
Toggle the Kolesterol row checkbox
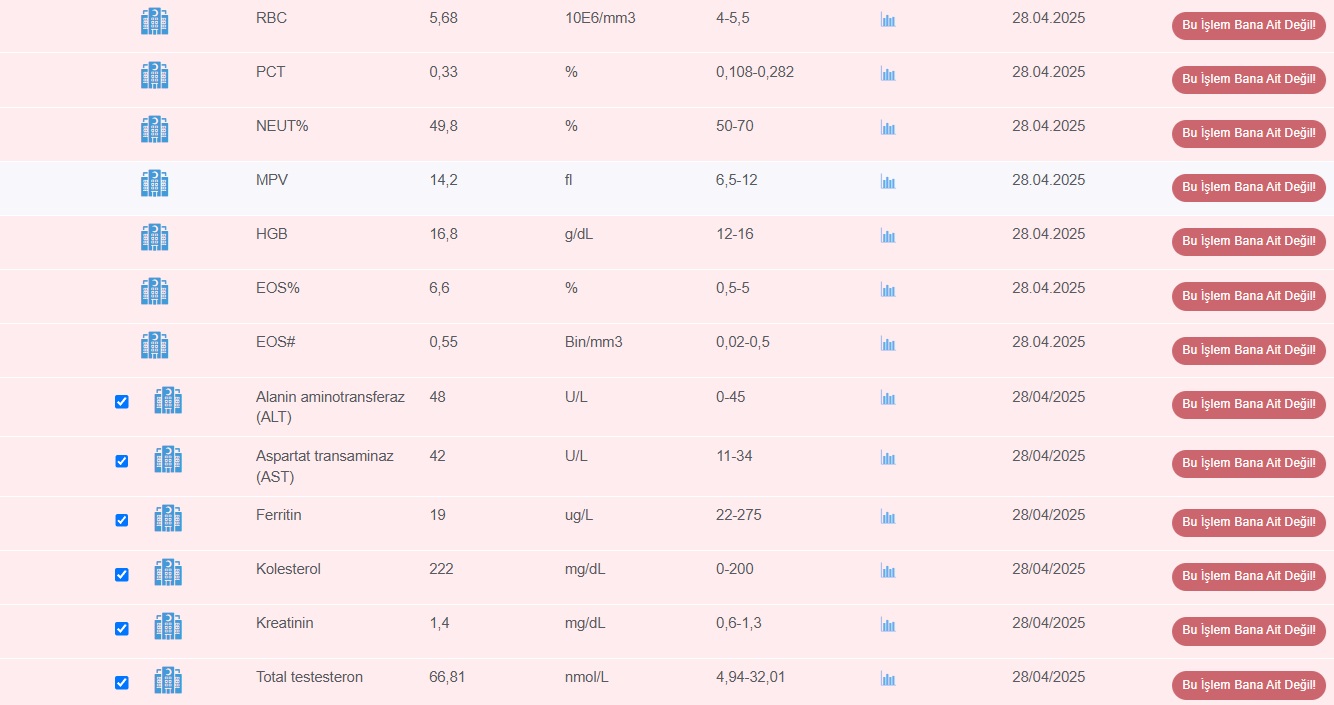click(x=122, y=574)
